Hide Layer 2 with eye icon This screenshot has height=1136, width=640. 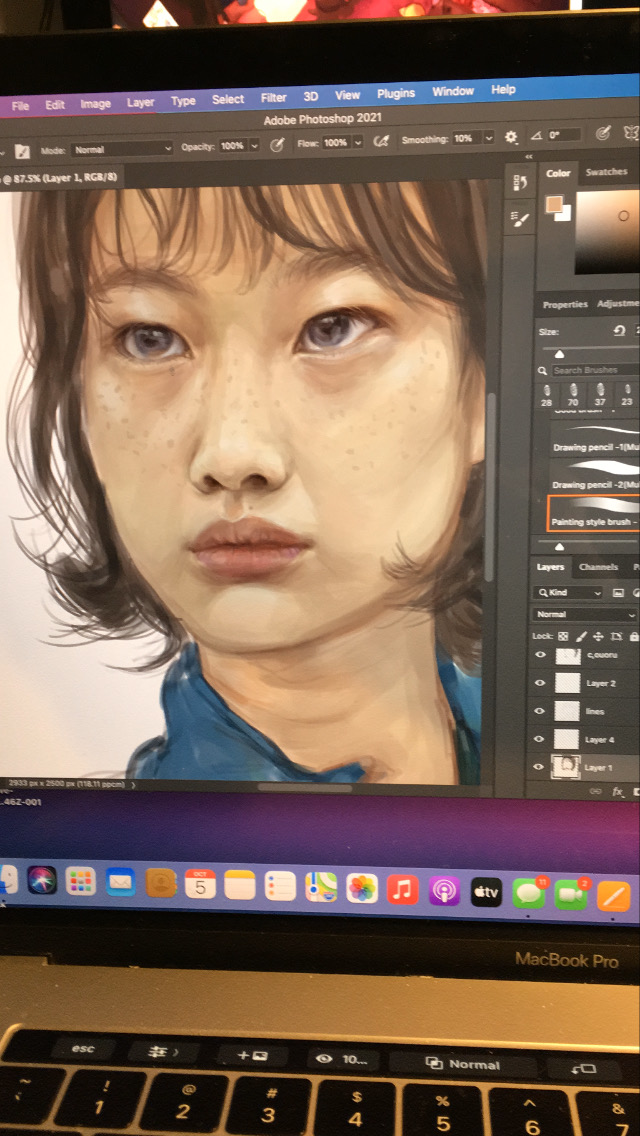click(x=539, y=682)
